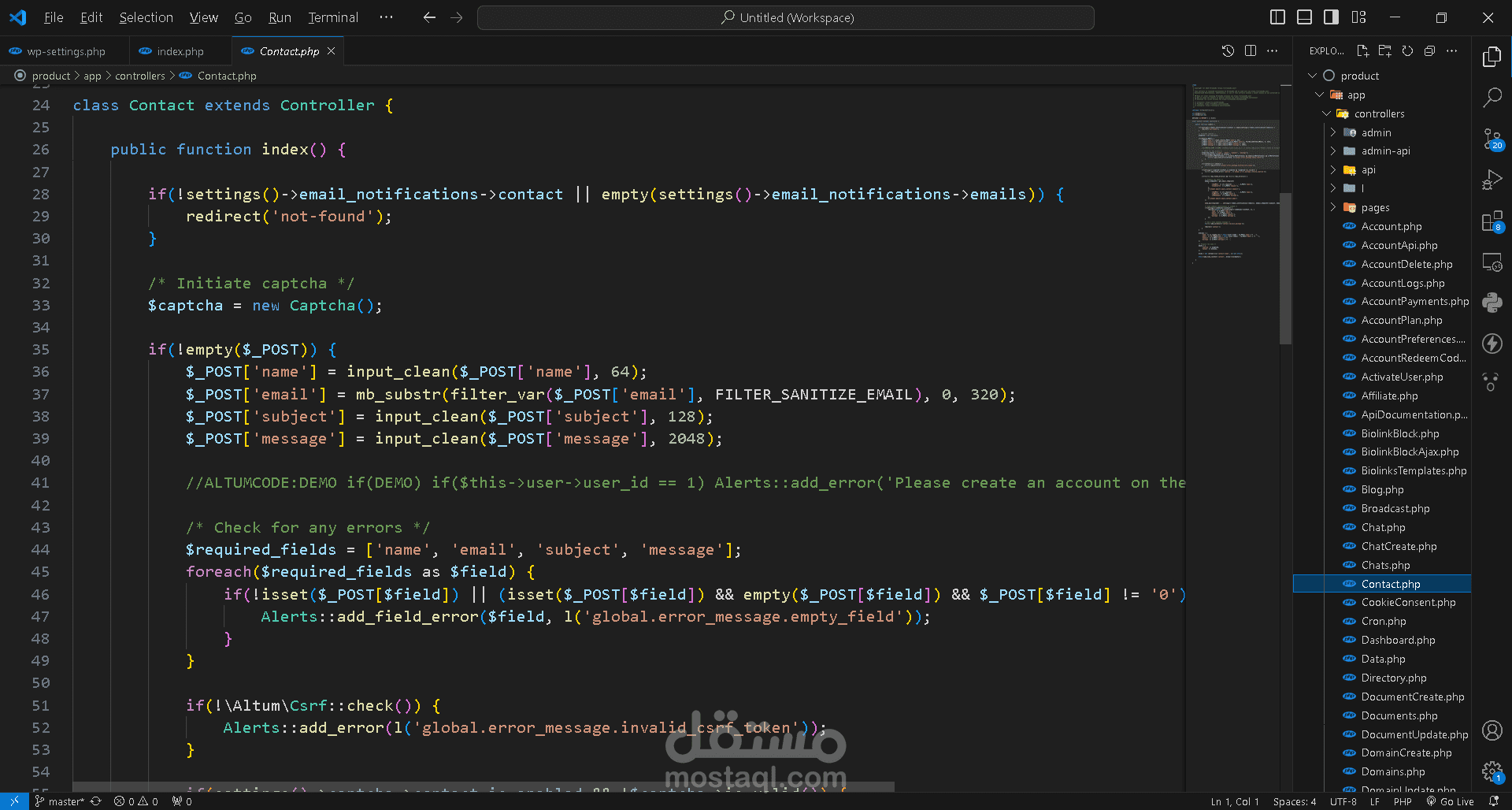Open Customize Layout icon in title bar
Image resolution: width=1512 pixels, height=810 pixels.
tap(1359, 17)
